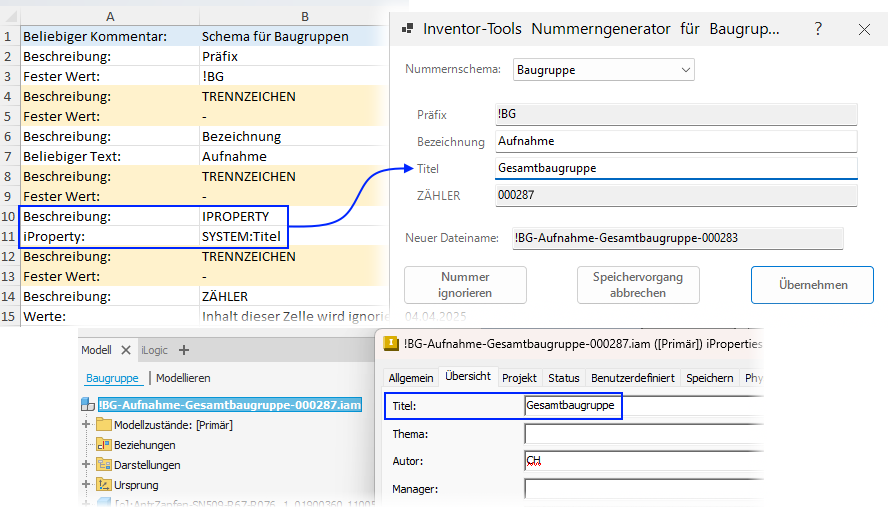Select cell 'Bezeichnung' in row 6
Screen dimensions: 889x511
294,136
